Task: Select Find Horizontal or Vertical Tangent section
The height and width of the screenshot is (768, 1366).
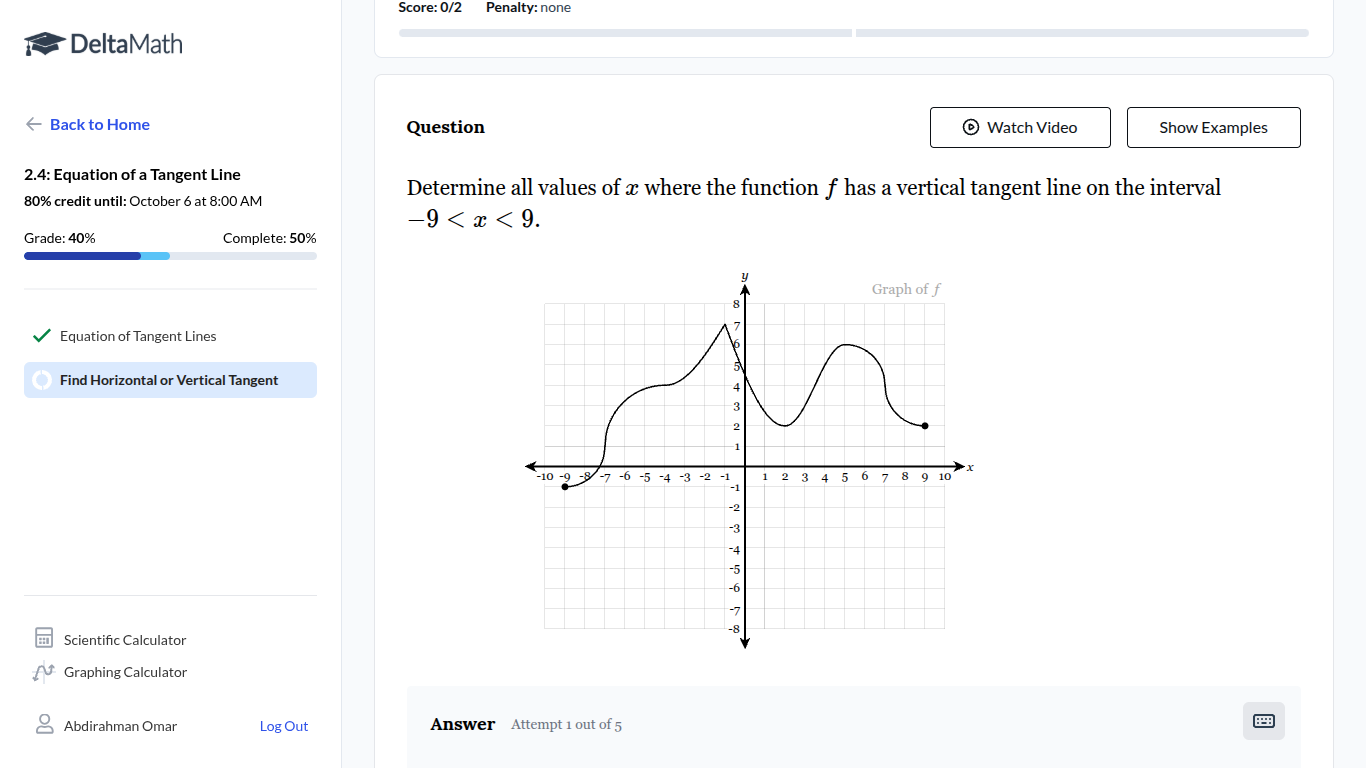Action: [x=169, y=380]
